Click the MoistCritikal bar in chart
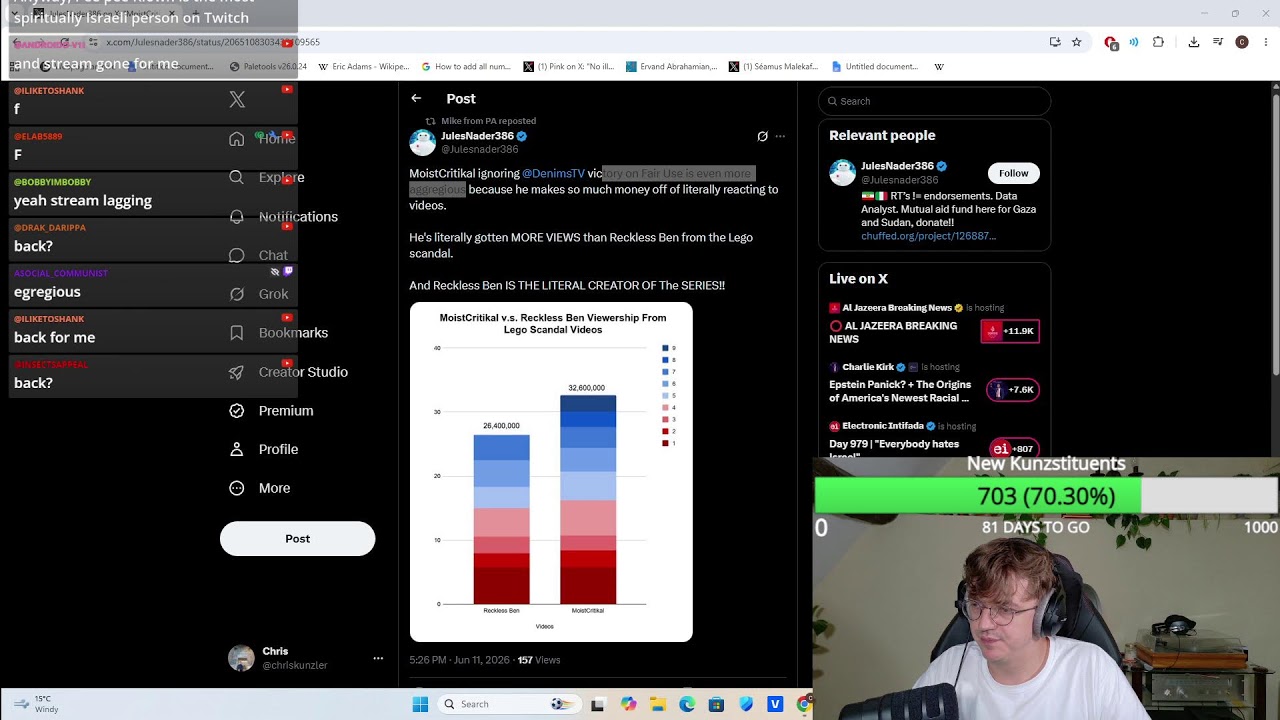1280x720 pixels. coord(588,499)
